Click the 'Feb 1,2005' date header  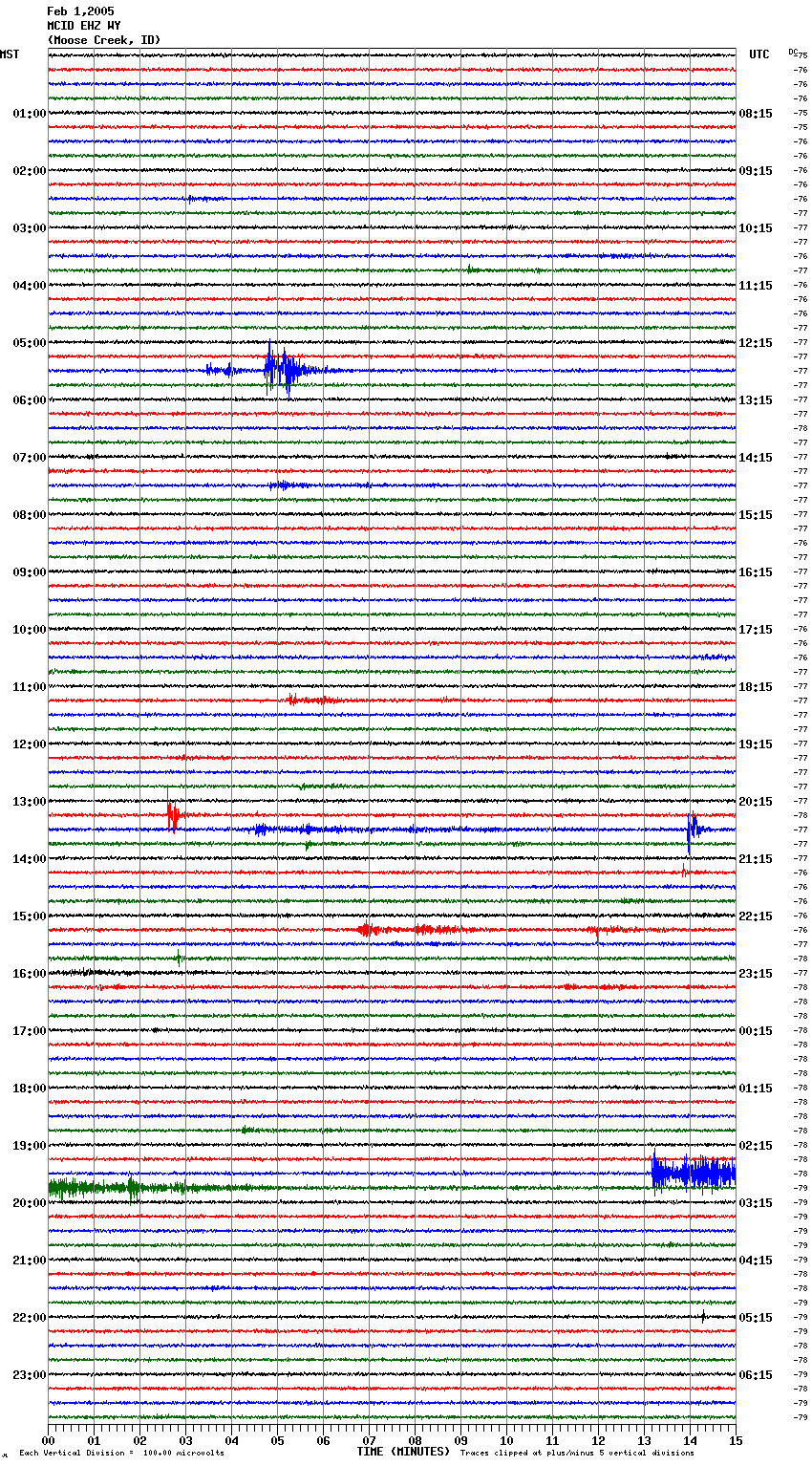click(80, 11)
